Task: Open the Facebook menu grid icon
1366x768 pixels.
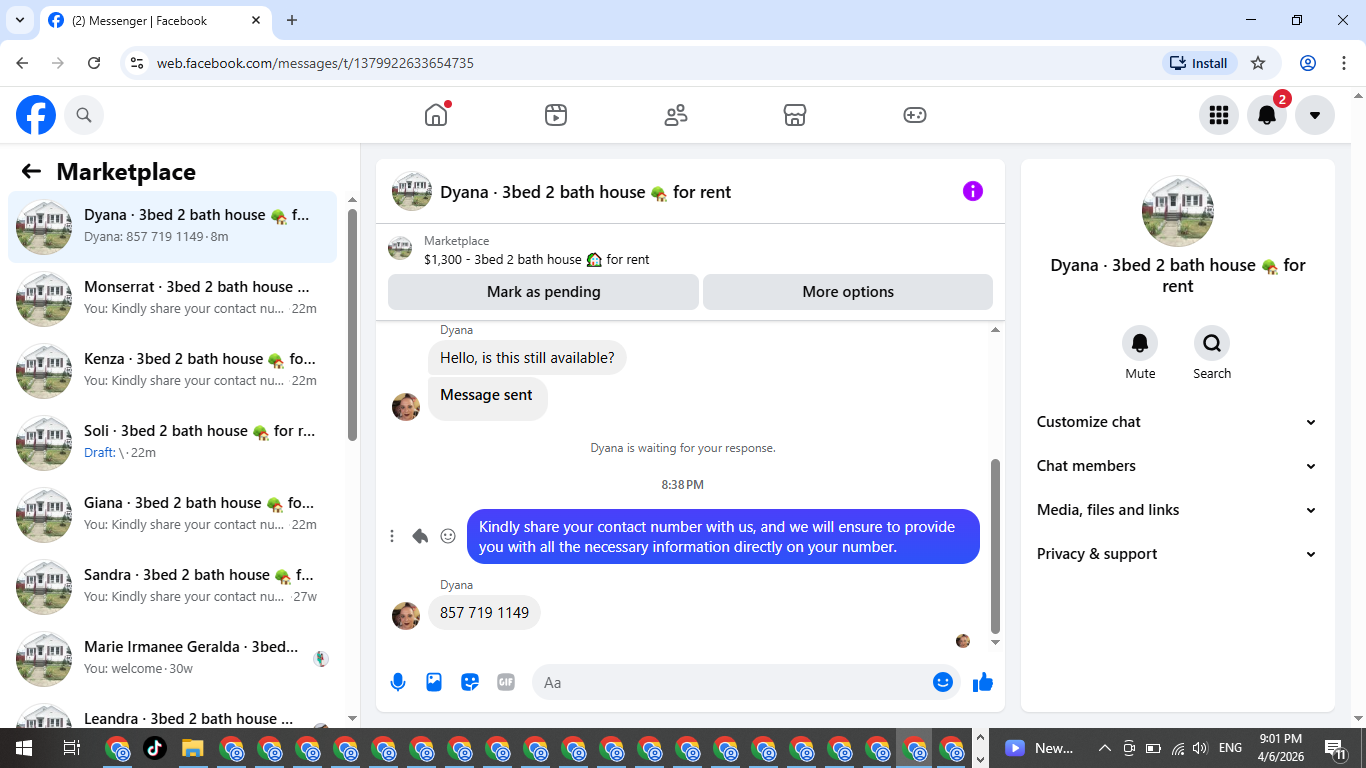Action: pos(1218,115)
